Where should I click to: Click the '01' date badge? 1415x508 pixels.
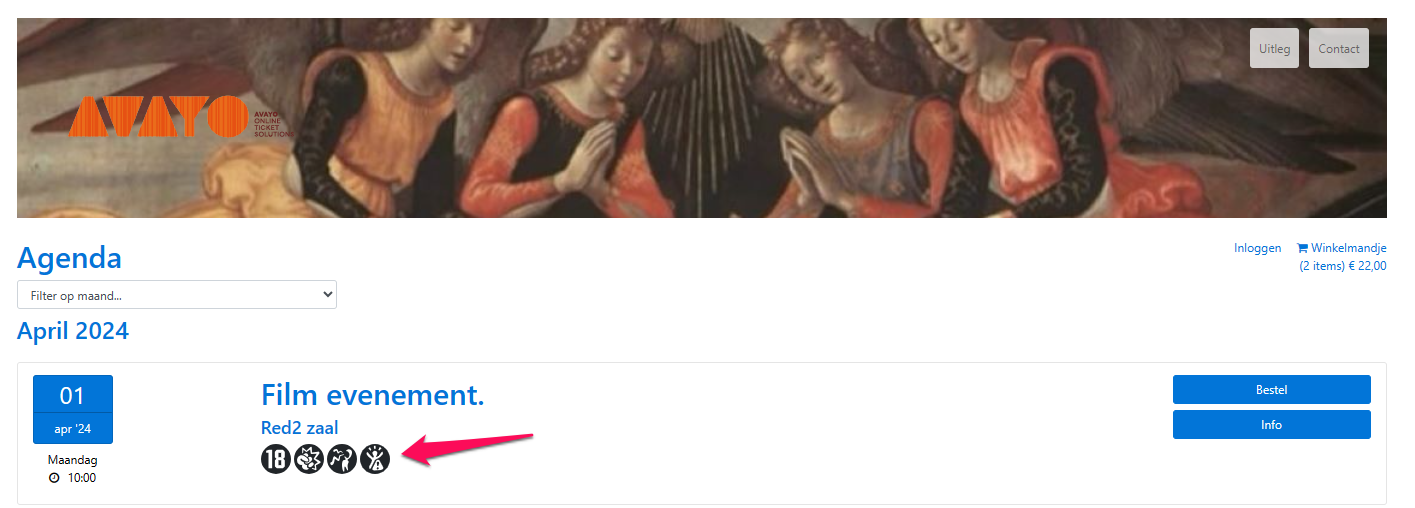pyautogui.click(x=73, y=395)
